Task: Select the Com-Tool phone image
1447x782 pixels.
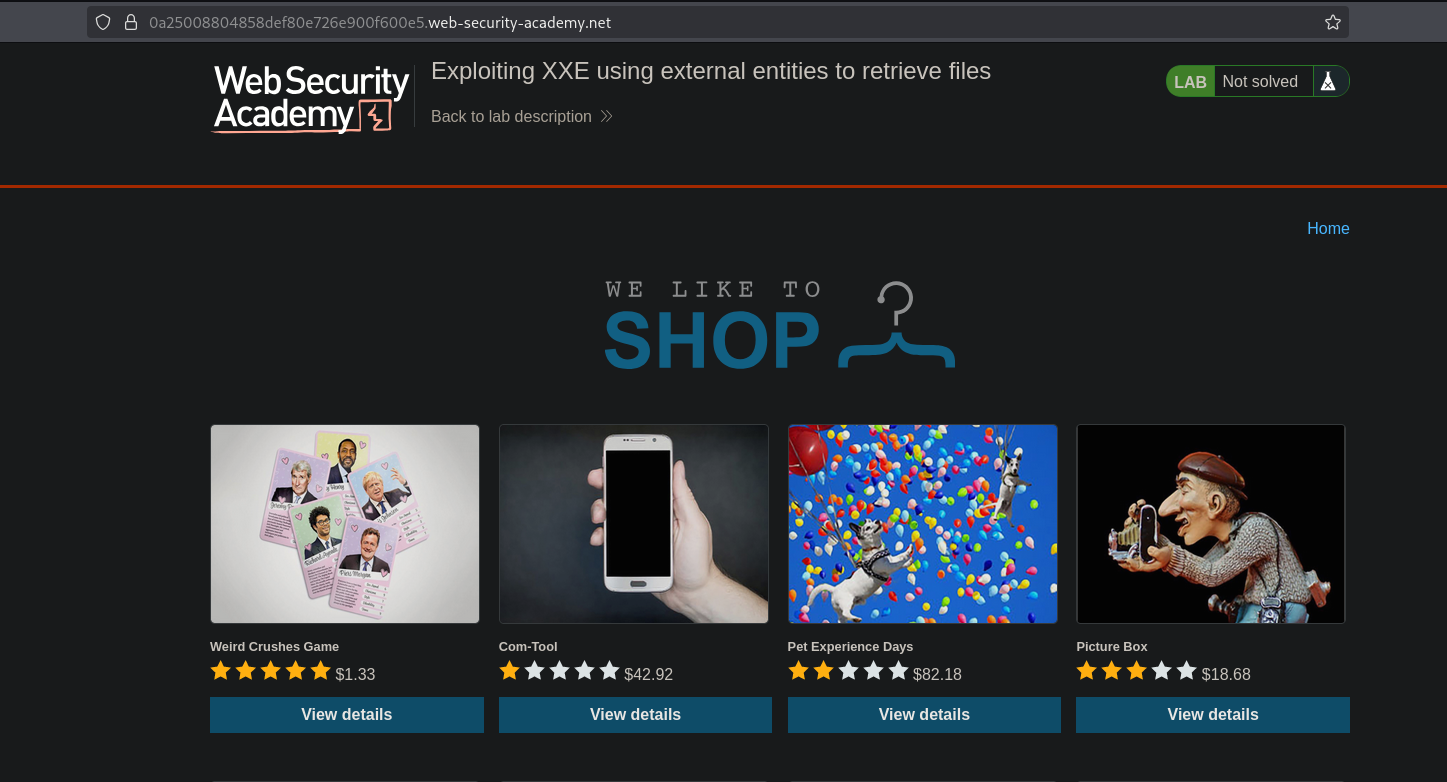Action: 634,524
